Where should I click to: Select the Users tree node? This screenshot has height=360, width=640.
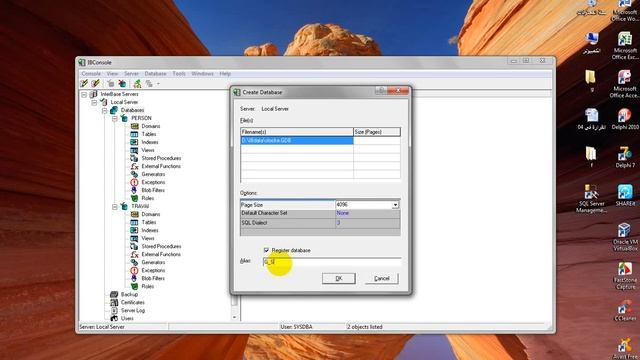click(127, 318)
